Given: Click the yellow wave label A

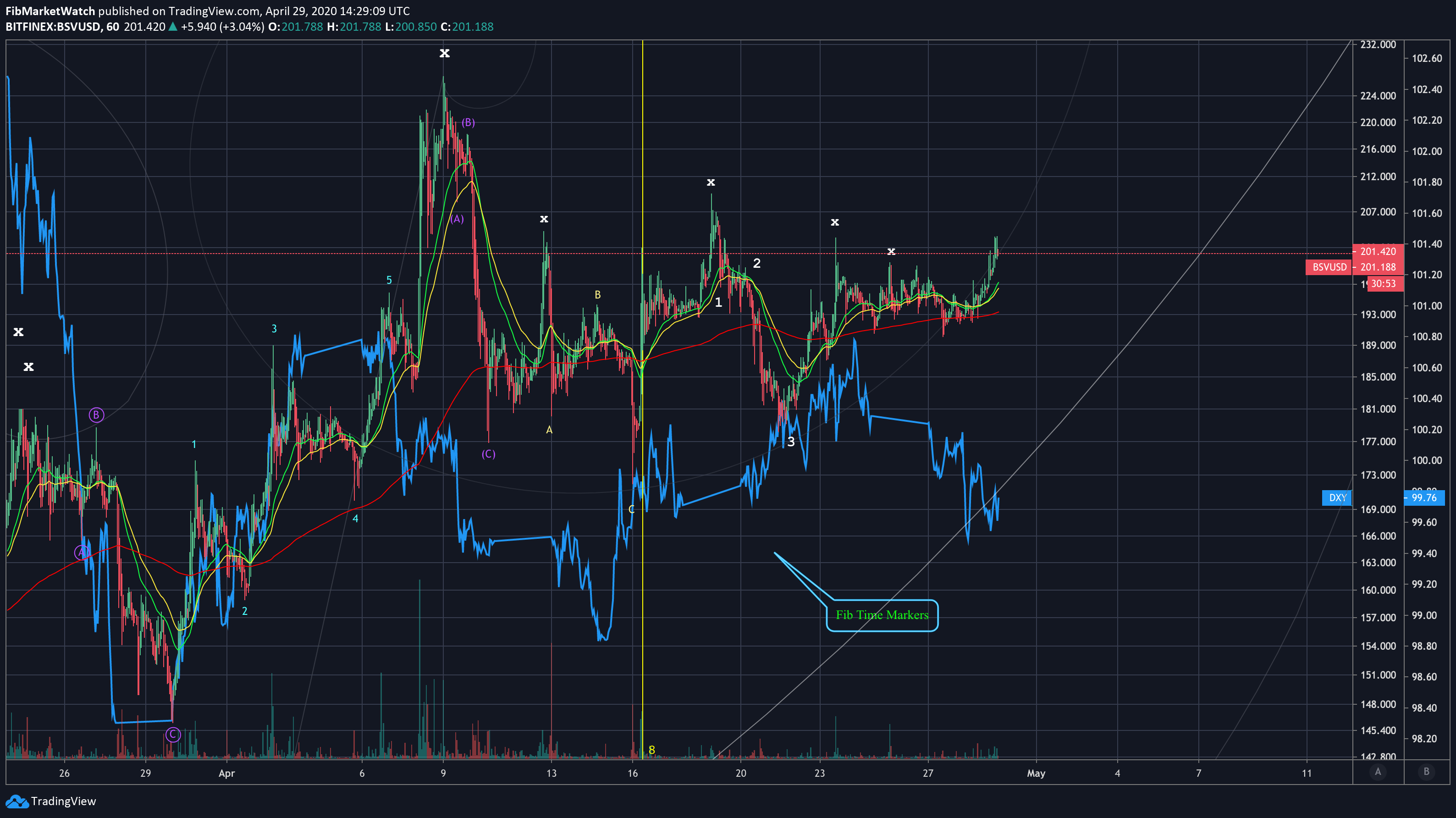Looking at the screenshot, I should click(549, 430).
